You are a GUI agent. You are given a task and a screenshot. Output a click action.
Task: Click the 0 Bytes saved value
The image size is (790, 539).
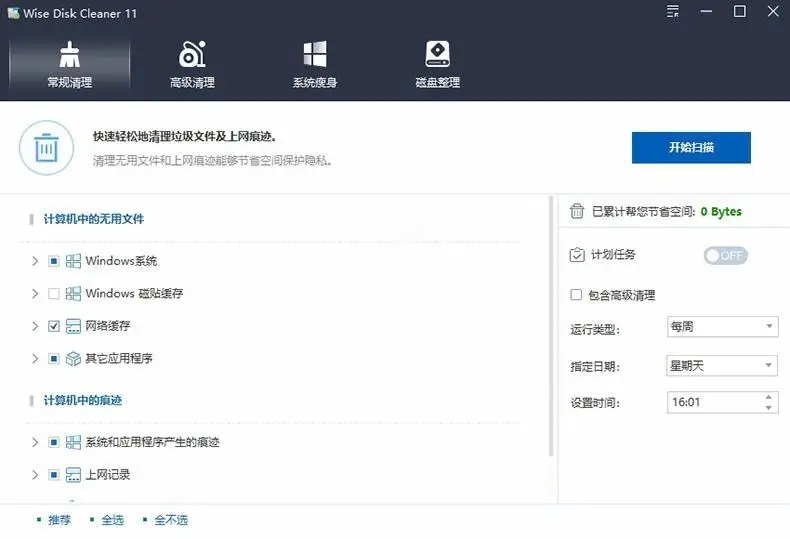coord(721,212)
